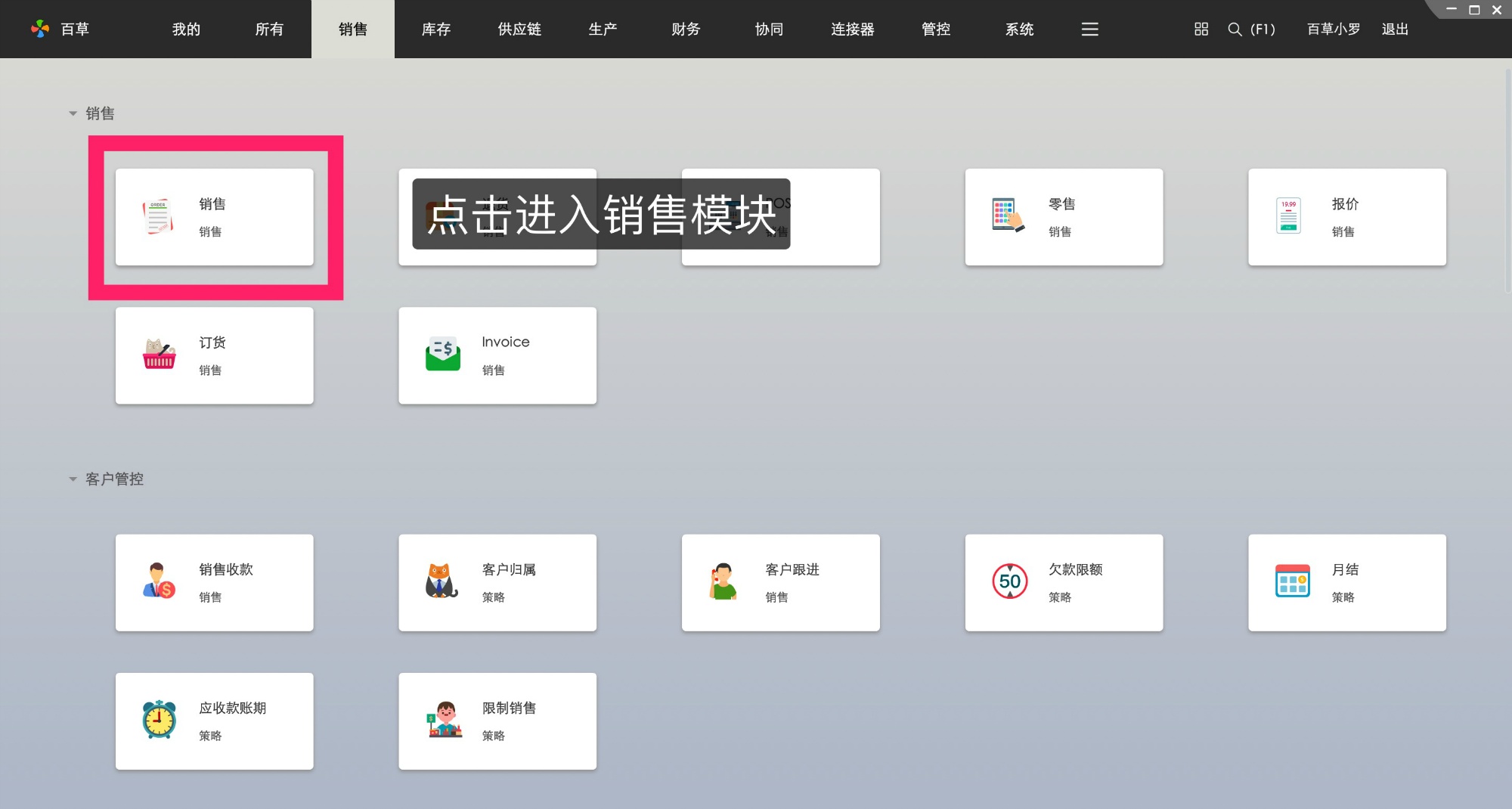Open the 月结 monthly settlement module

coord(1346,582)
